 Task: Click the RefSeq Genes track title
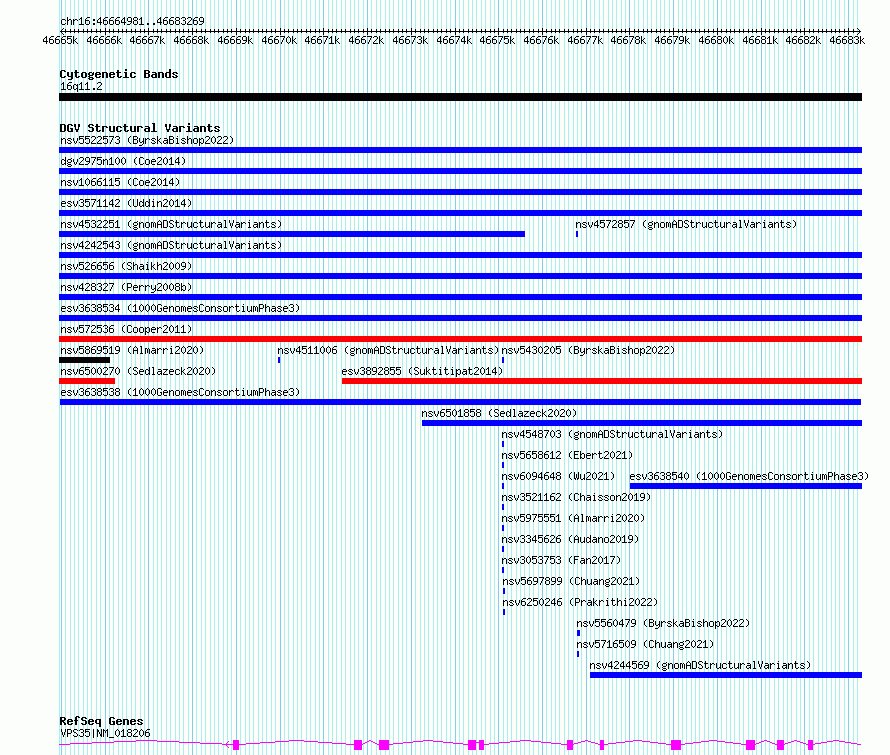pyautogui.click(x=101, y=721)
